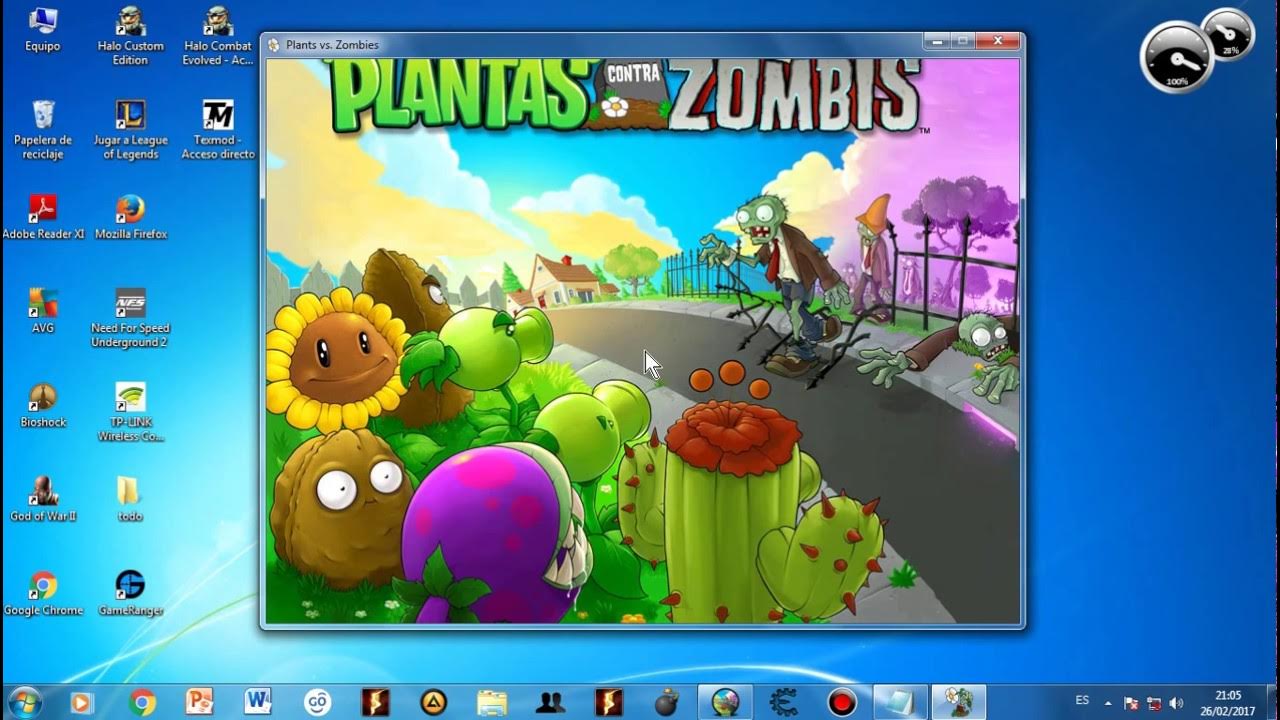The height and width of the screenshot is (720, 1280).
Task: Click the CPU meter gadget showing 100%
Action: click(1177, 57)
